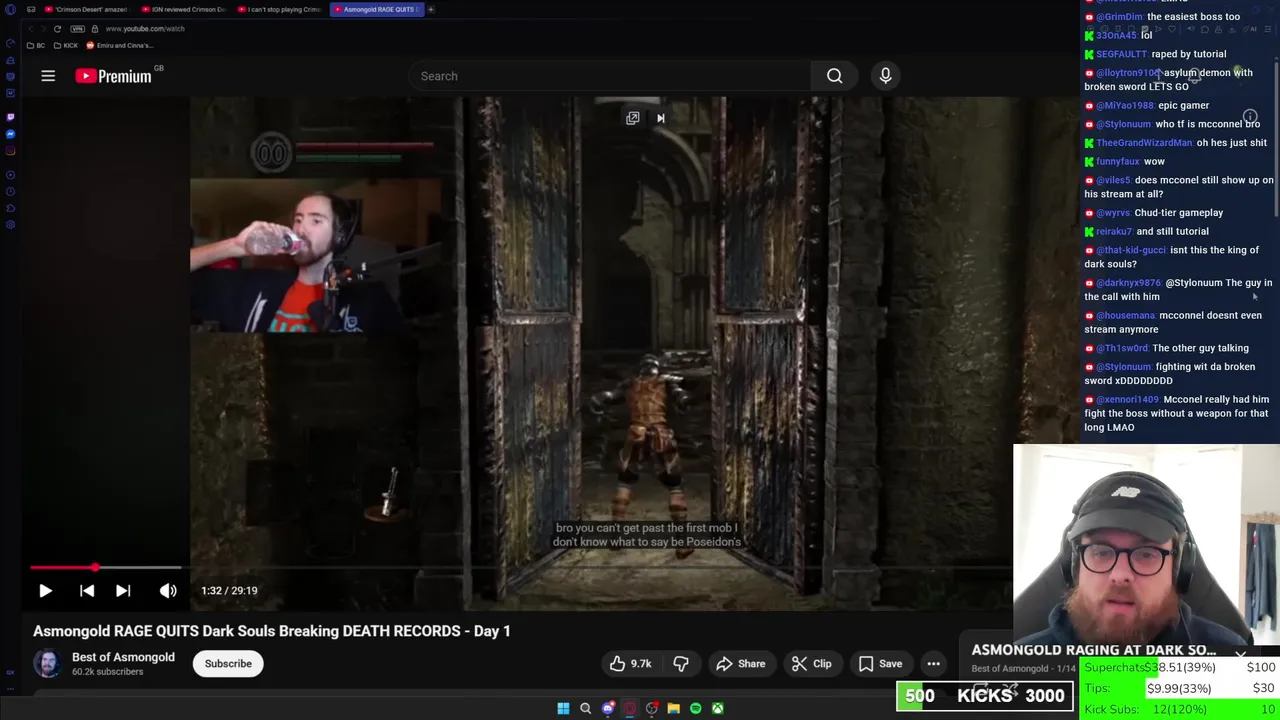Open more actions three-dot menu
This screenshot has width=1280, height=720.
[933, 664]
